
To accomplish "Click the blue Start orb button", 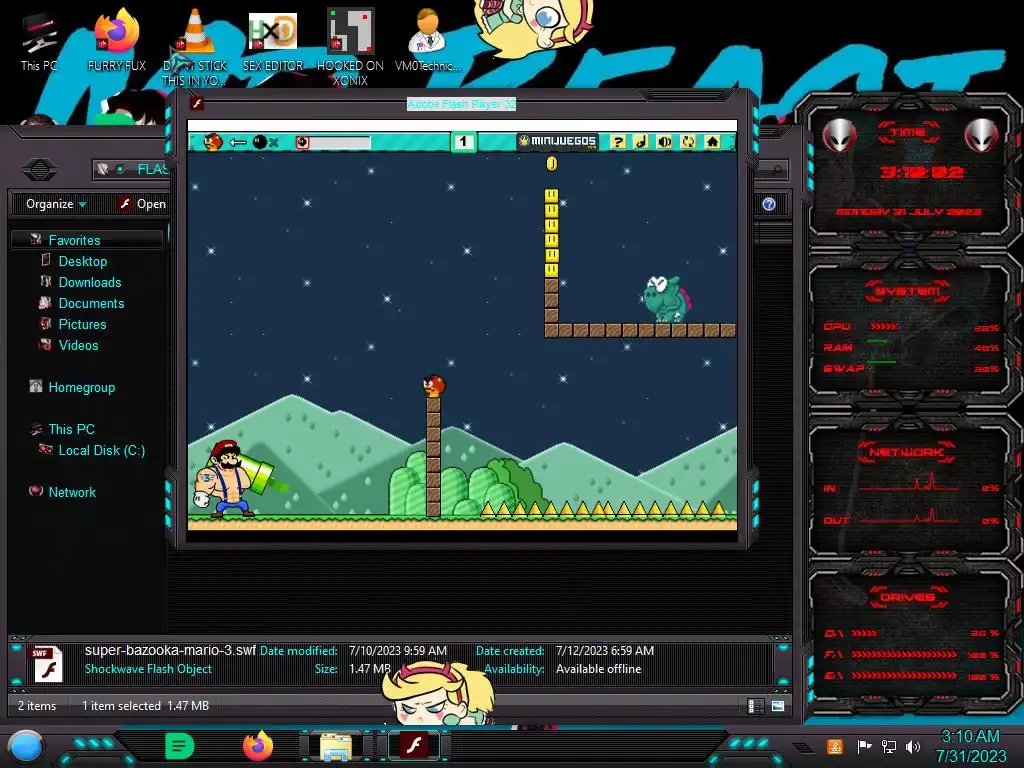I will tap(26, 747).
